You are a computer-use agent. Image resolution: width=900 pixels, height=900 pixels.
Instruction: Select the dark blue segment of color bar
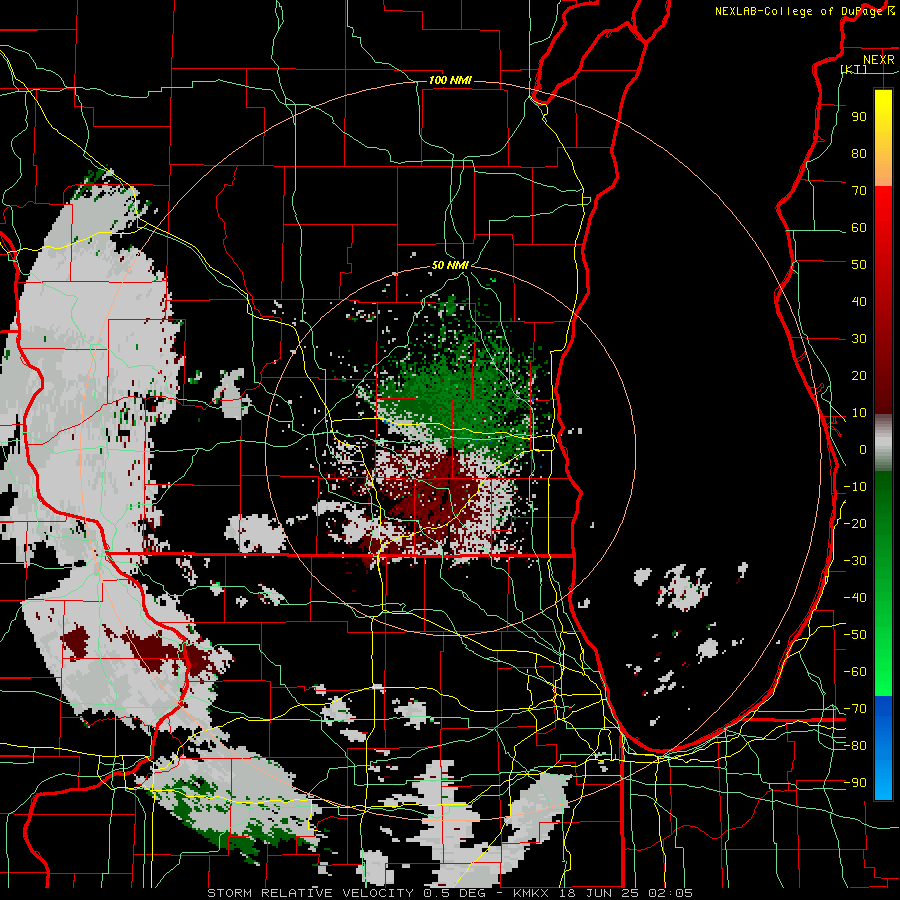pos(883,709)
